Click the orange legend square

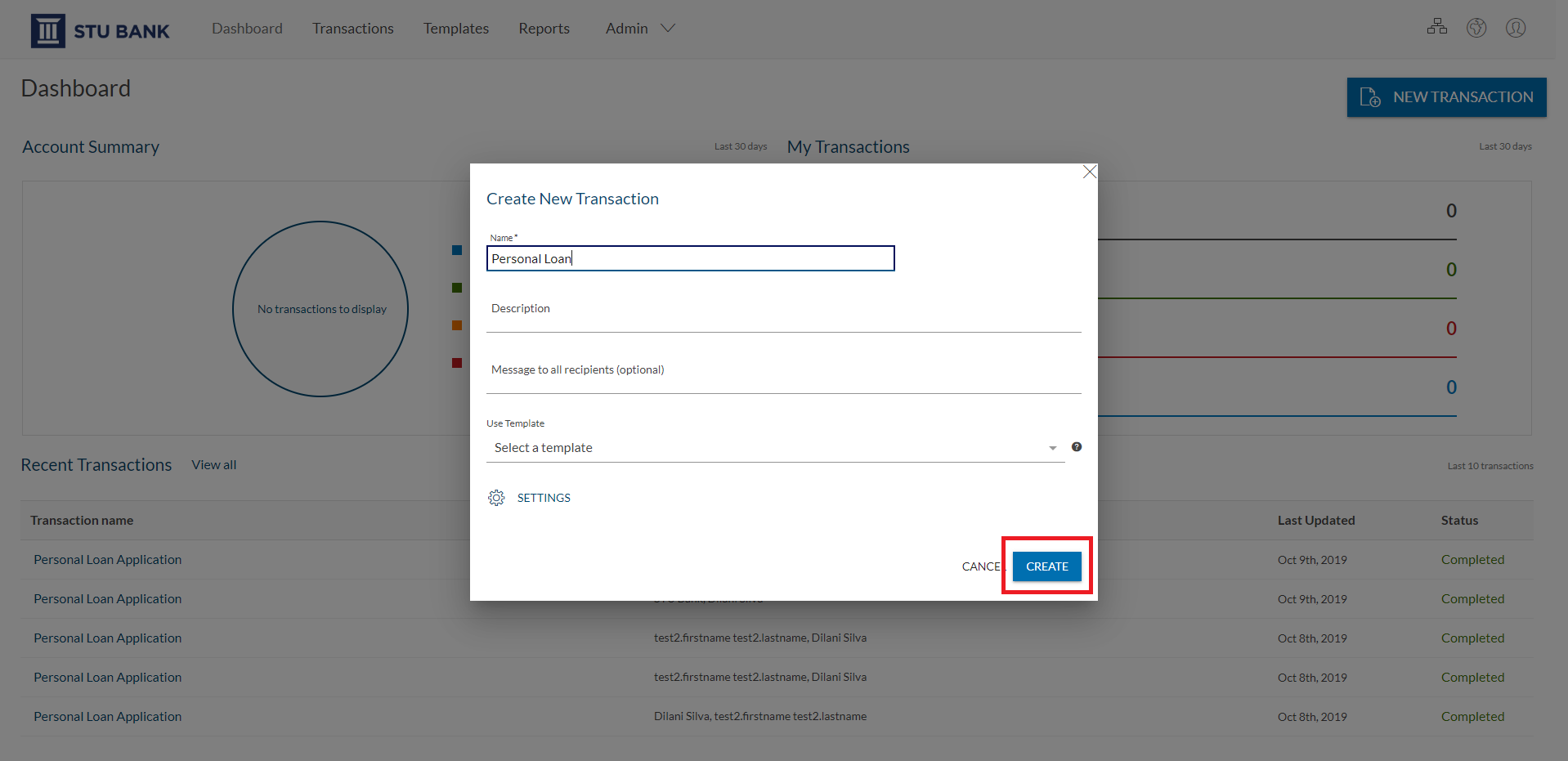pyautogui.click(x=457, y=325)
